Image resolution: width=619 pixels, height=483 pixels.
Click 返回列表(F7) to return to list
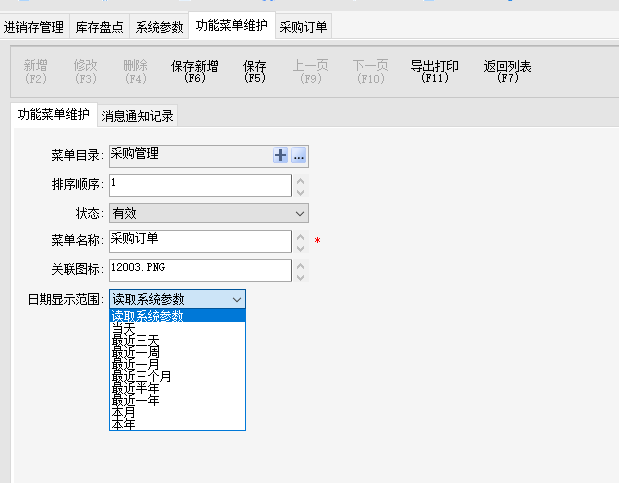click(x=507, y=71)
